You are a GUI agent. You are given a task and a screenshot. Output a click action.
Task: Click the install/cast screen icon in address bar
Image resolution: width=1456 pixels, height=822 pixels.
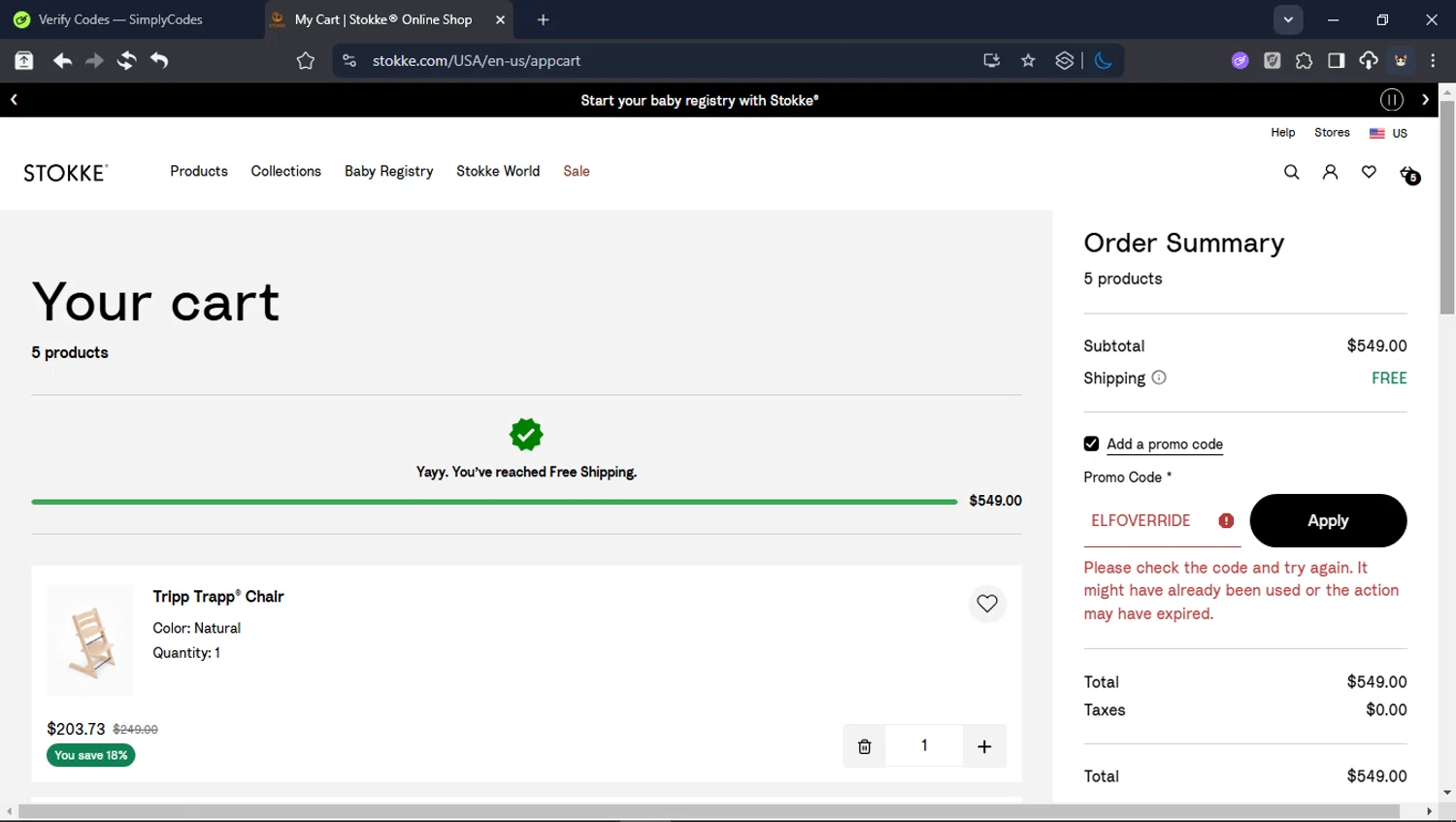[991, 60]
